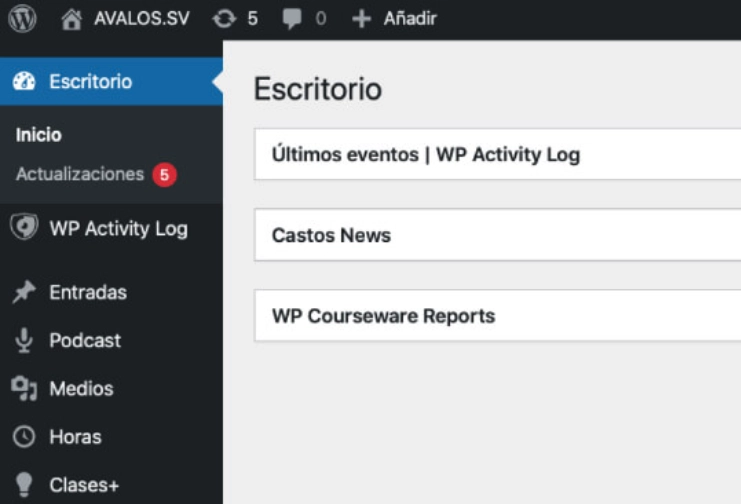Image resolution: width=741 pixels, height=504 pixels.
Task: Open the Actualizaciones submenu
Action: [x=80, y=174]
